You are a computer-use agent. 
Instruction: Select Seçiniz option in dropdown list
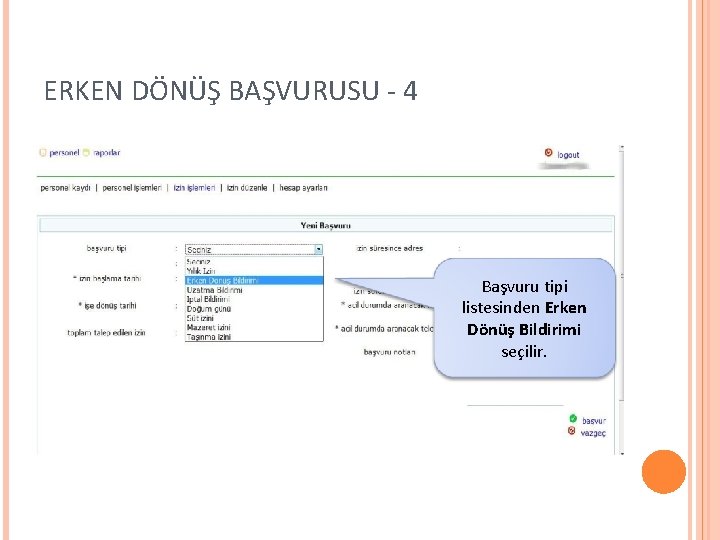(x=254, y=262)
